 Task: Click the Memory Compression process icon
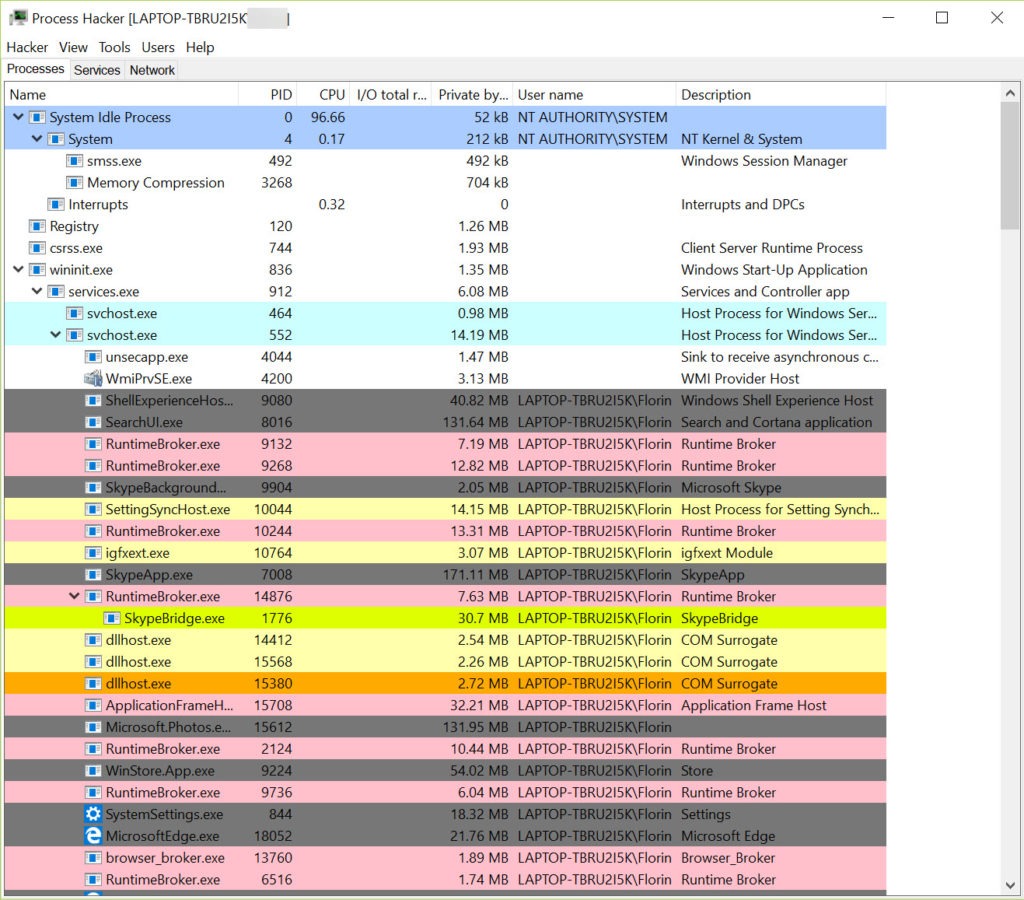tap(75, 183)
